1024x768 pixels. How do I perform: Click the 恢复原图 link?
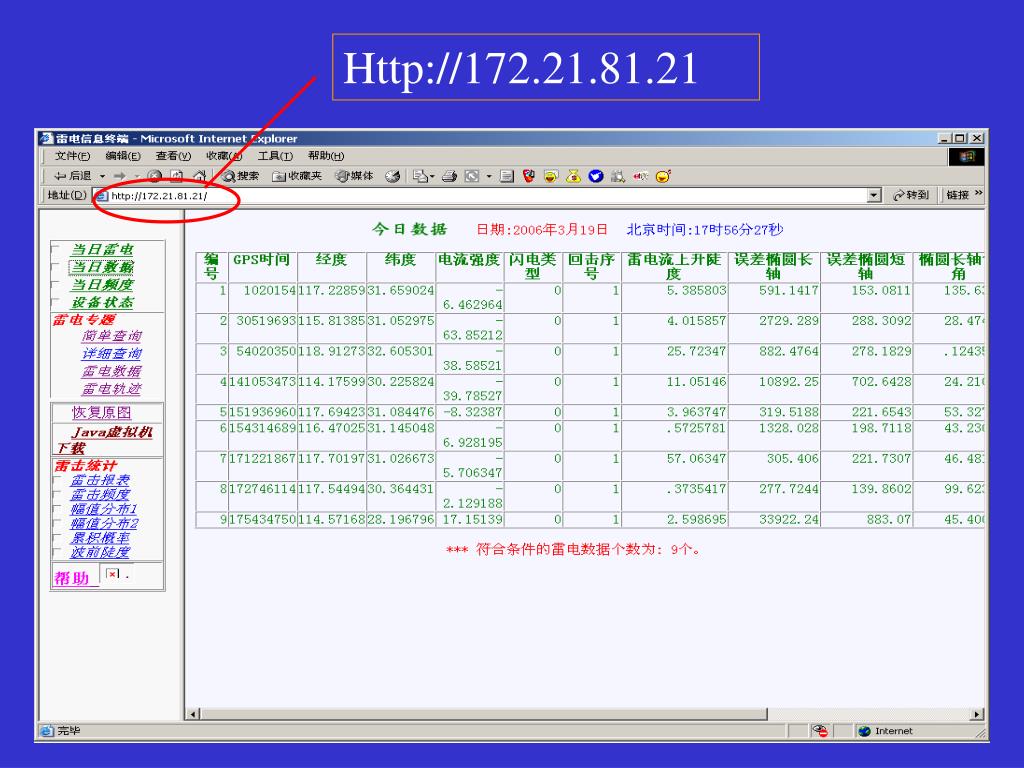click(x=101, y=413)
